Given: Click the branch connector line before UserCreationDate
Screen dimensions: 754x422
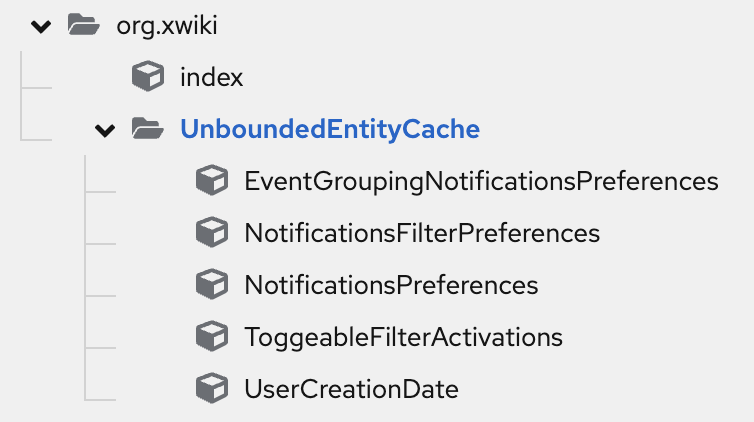Looking at the screenshot, I should [x=100, y=399].
